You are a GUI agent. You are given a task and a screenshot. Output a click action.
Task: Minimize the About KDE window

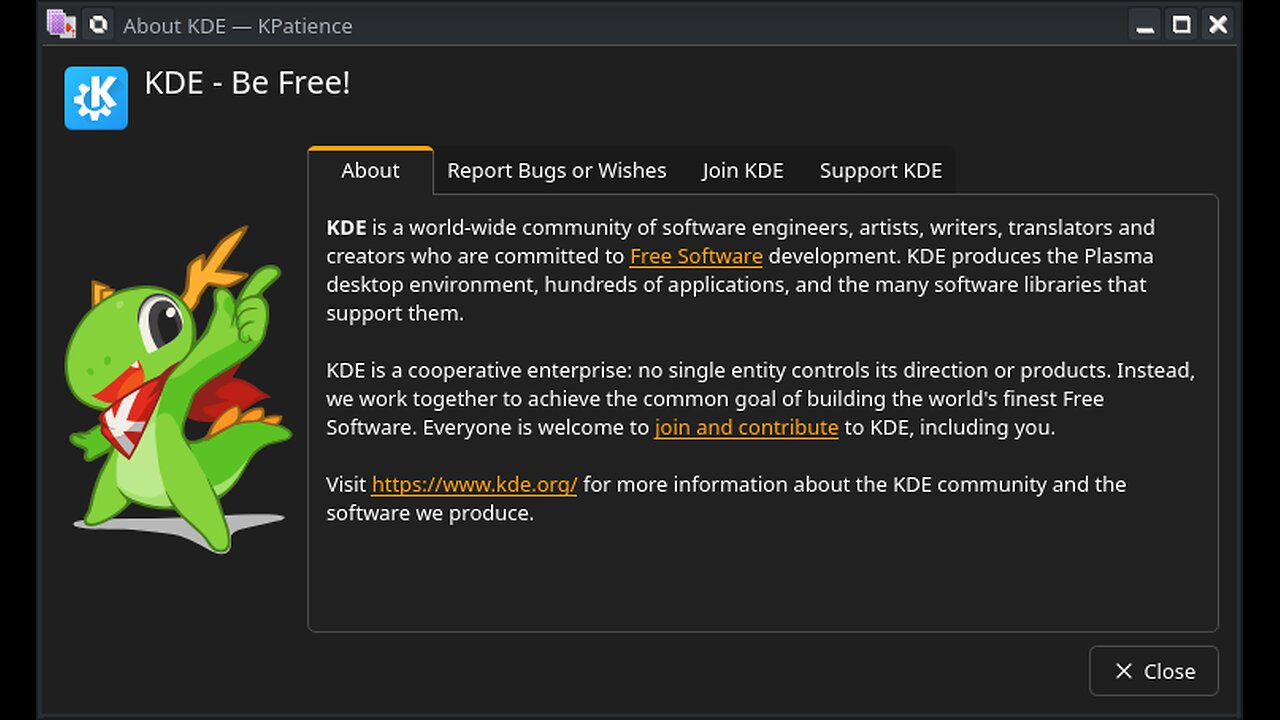click(x=1145, y=25)
